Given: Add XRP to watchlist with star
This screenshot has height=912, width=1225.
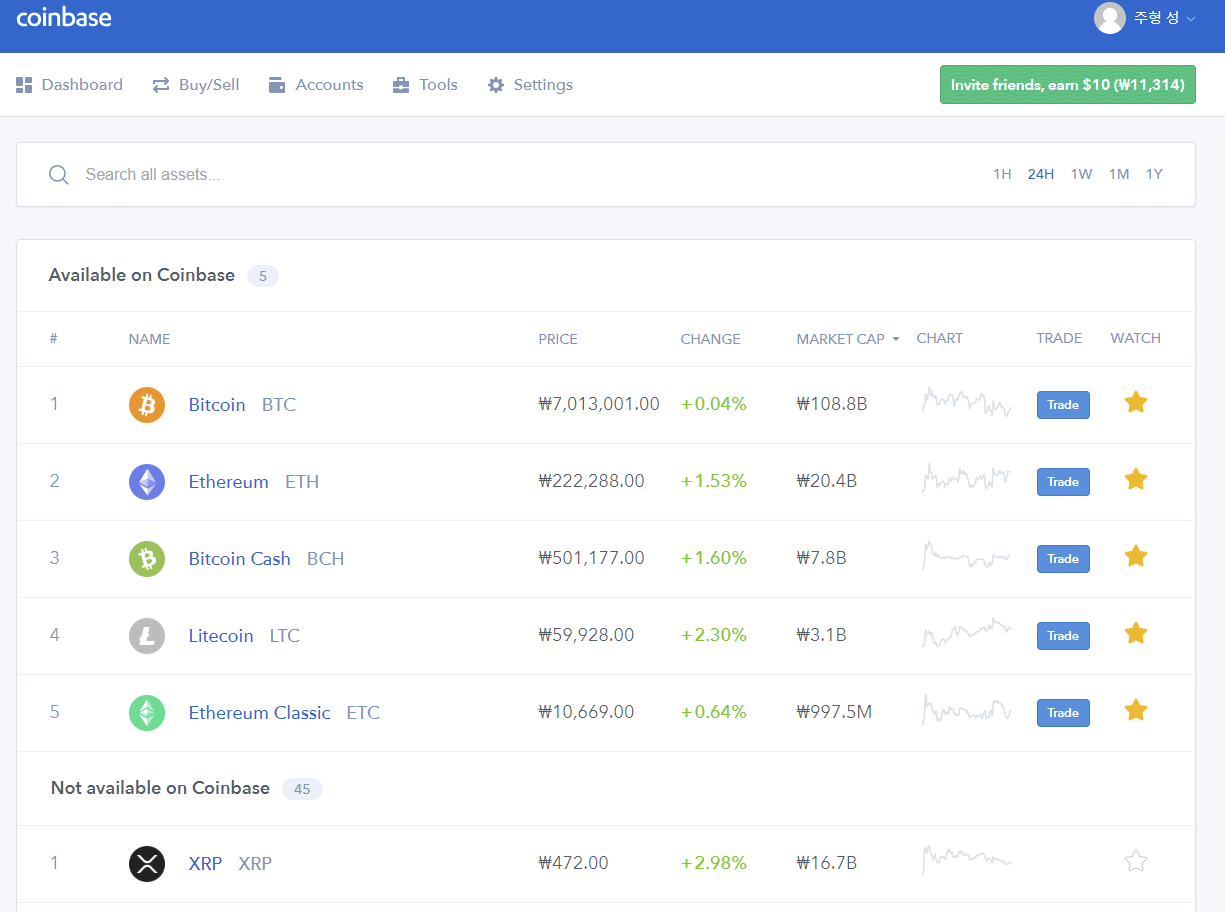Looking at the screenshot, I should [x=1135, y=861].
